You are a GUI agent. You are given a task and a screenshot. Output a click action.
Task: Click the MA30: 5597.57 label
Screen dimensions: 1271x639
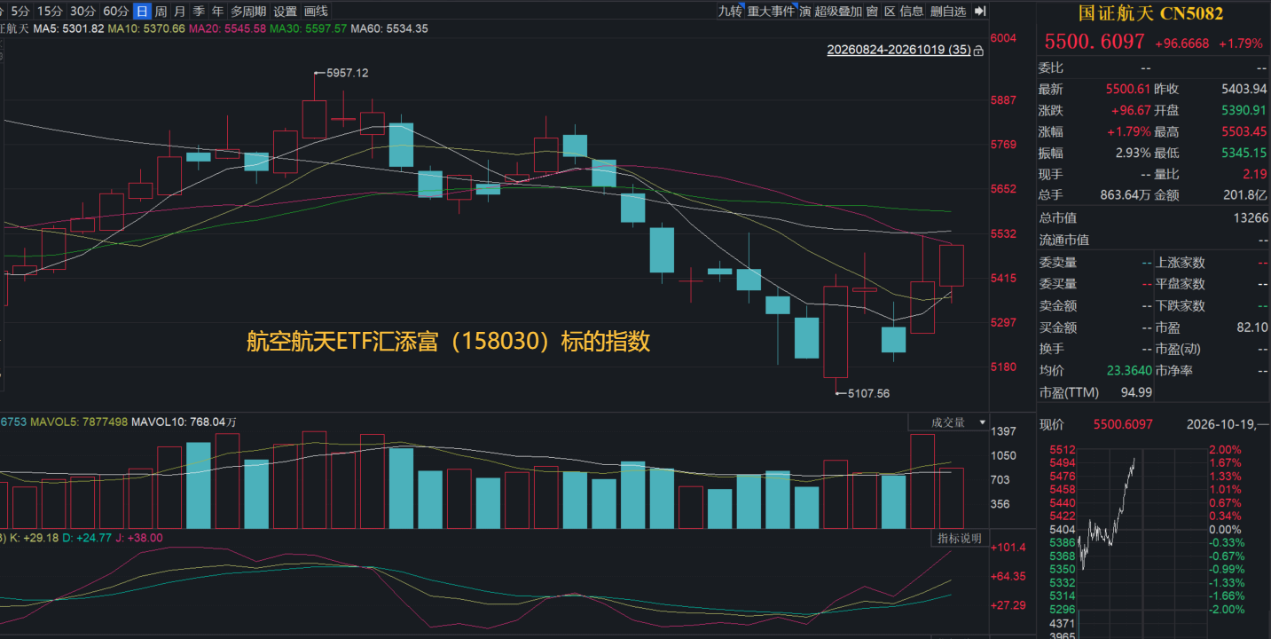click(x=309, y=28)
